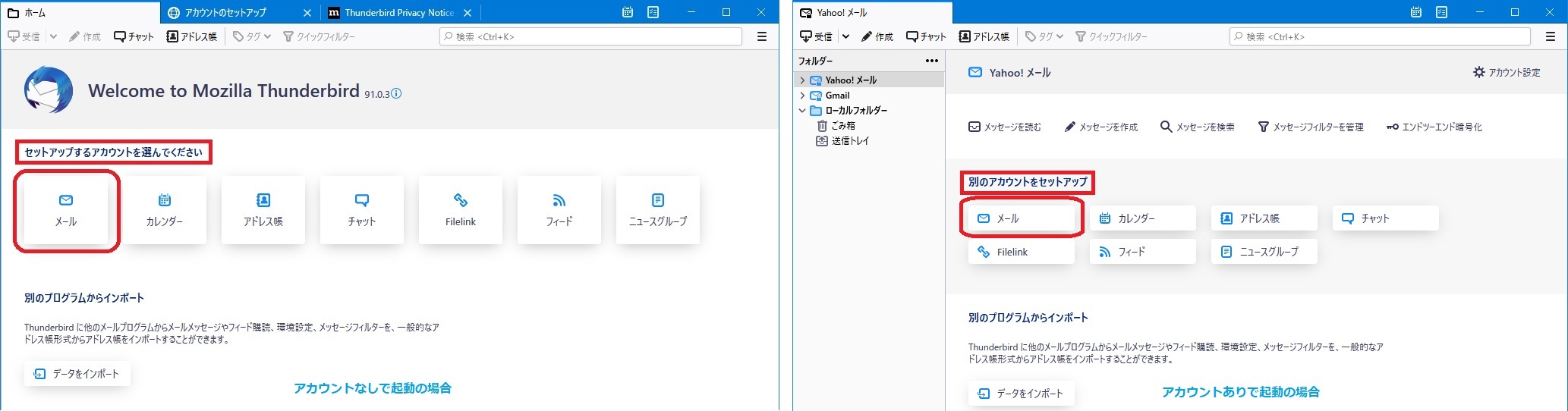
Task: Open the gear アカウント設定 account settings
Action: [1507, 73]
